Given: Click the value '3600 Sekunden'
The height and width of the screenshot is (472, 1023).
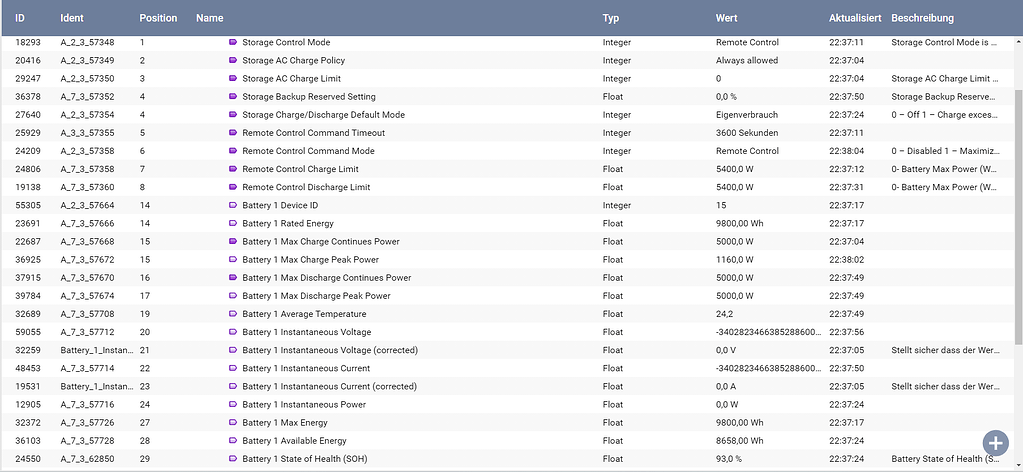Looking at the screenshot, I should [747, 133].
